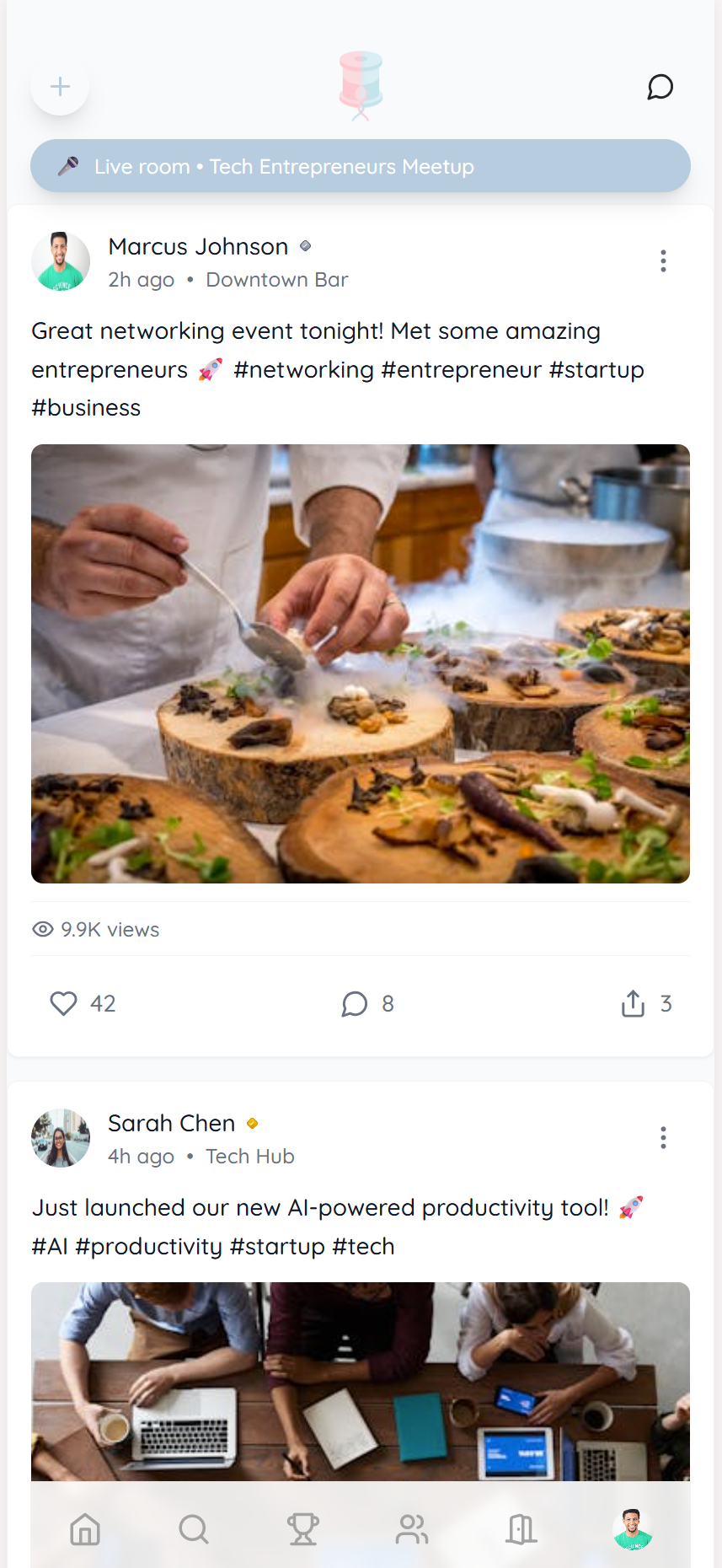
Task: Click the Marcus Johnson name link
Action: pyautogui.click(x=198, y=246)
